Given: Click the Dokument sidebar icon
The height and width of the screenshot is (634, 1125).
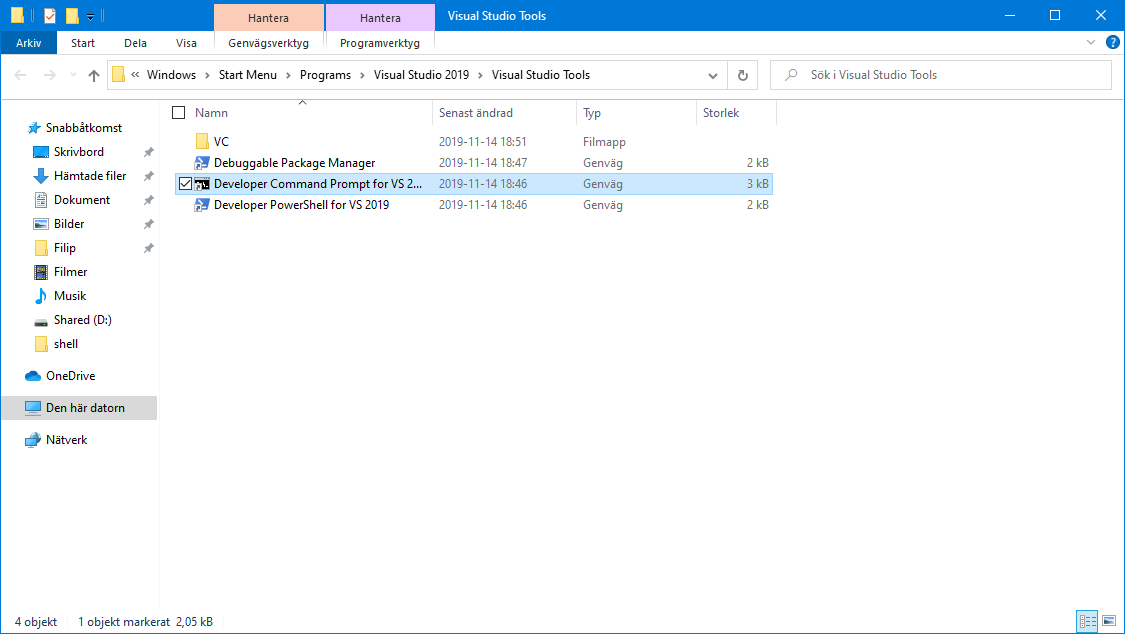Looking at the screenshot, I should click(41, 200).
